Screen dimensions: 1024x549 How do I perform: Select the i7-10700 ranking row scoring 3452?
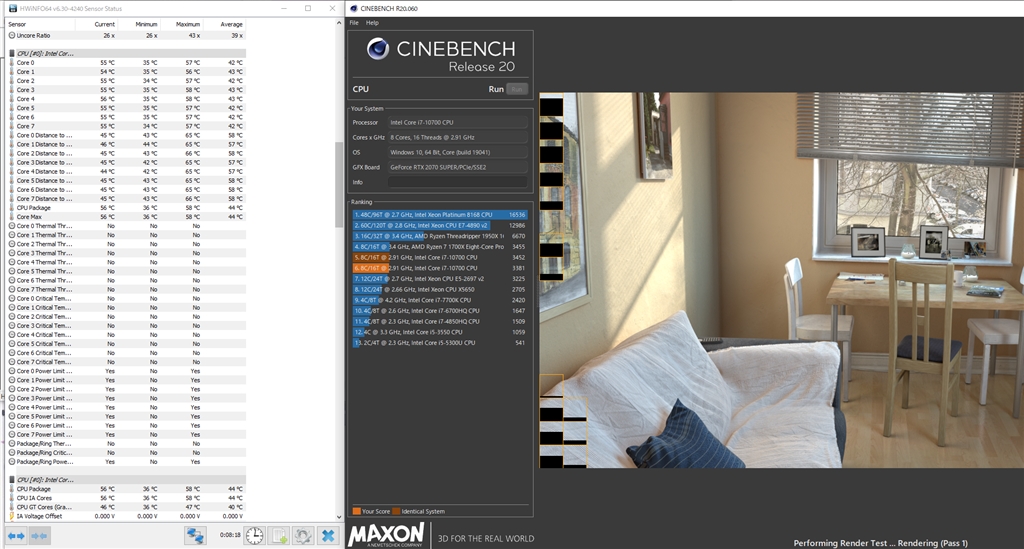(x=440, y=257)
